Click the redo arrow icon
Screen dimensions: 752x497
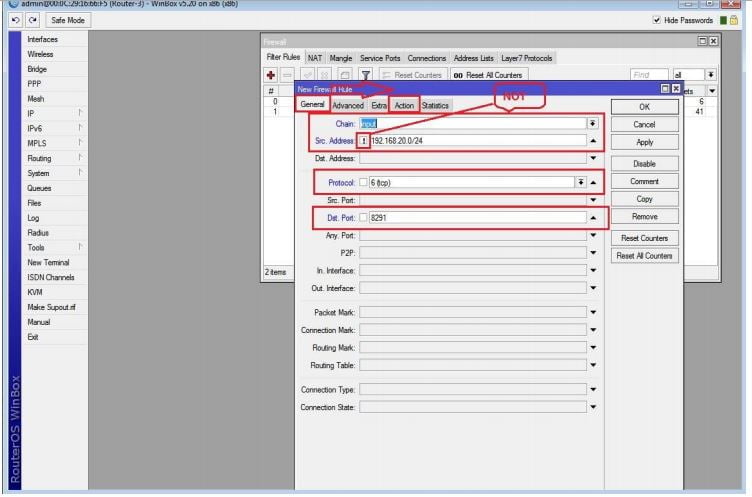coord(32,20)
